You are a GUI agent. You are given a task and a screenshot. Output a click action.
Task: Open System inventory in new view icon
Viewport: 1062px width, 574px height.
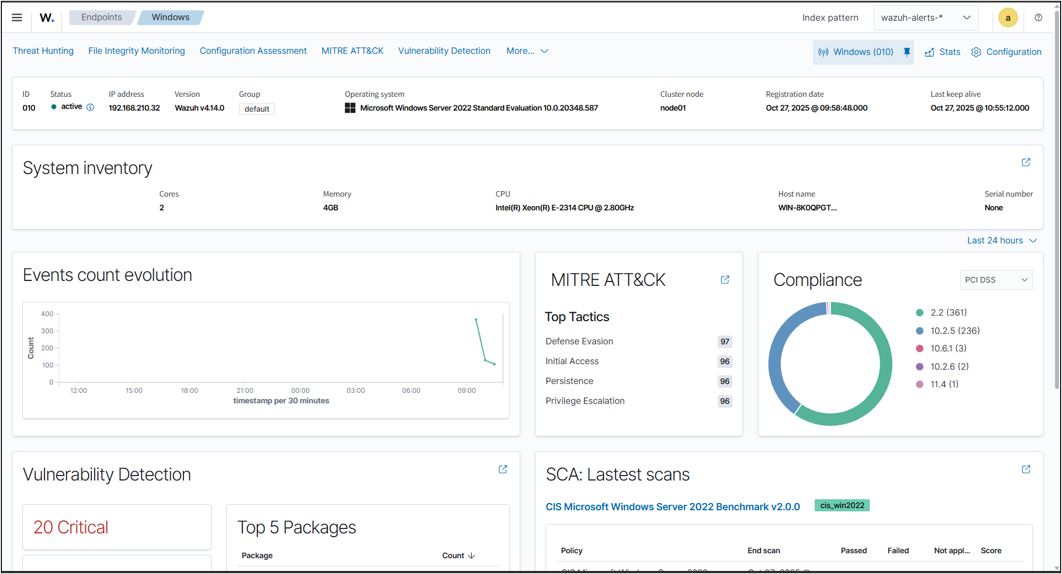pos(1026,163)
